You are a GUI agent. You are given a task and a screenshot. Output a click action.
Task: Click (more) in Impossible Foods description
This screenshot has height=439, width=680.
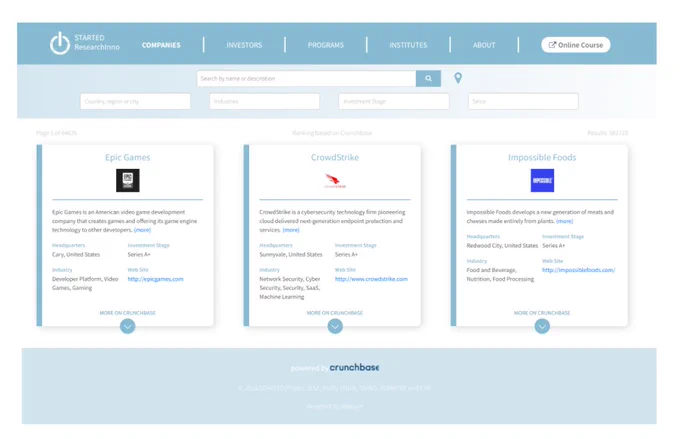tap(565, 221)
